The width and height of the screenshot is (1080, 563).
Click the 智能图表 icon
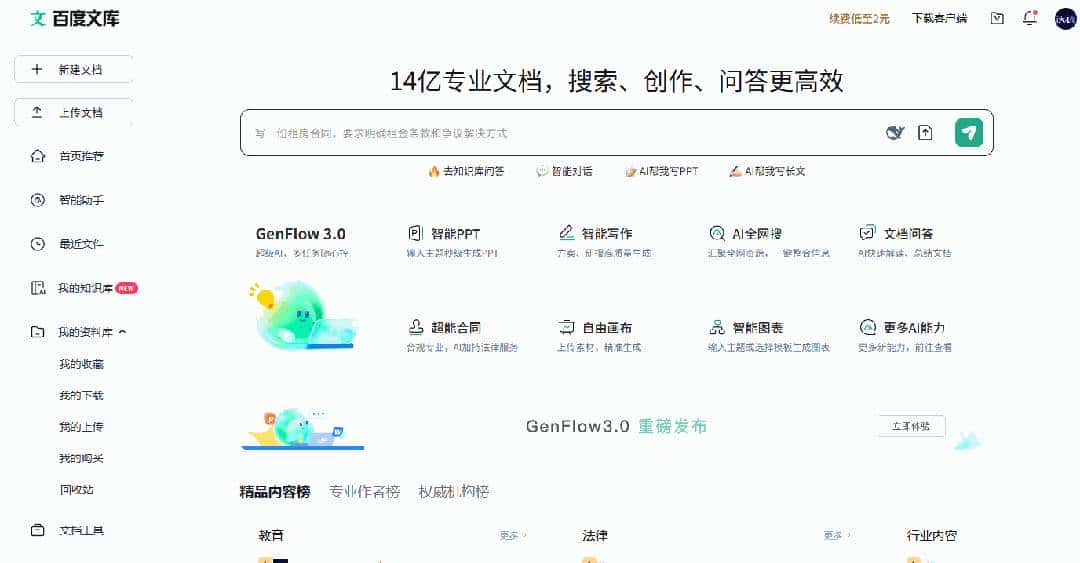(717, 327)
